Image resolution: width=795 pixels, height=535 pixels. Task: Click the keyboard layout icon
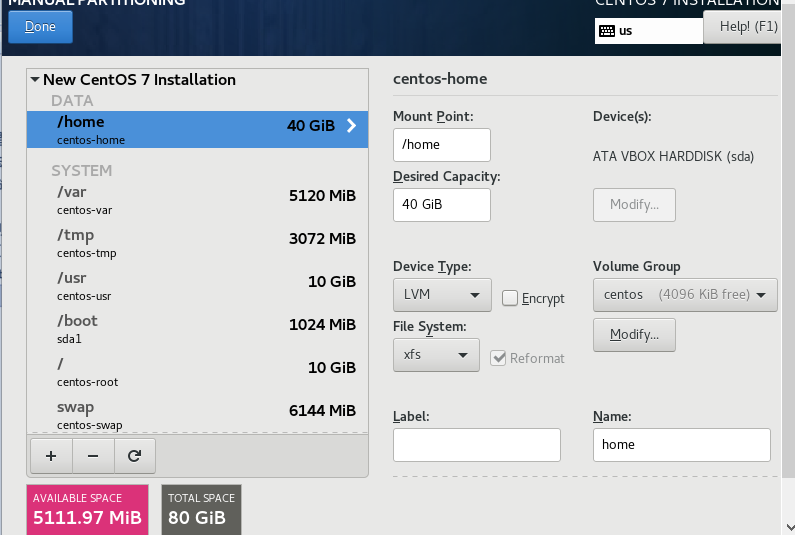coord(607,30)
